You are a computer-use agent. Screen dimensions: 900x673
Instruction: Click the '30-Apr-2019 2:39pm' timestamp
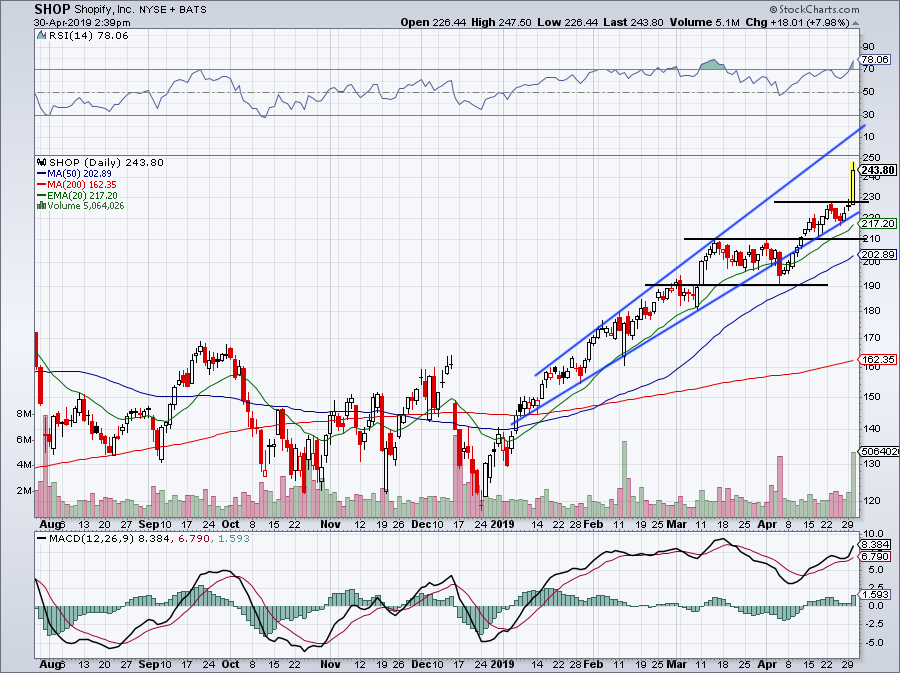point(82,23)
